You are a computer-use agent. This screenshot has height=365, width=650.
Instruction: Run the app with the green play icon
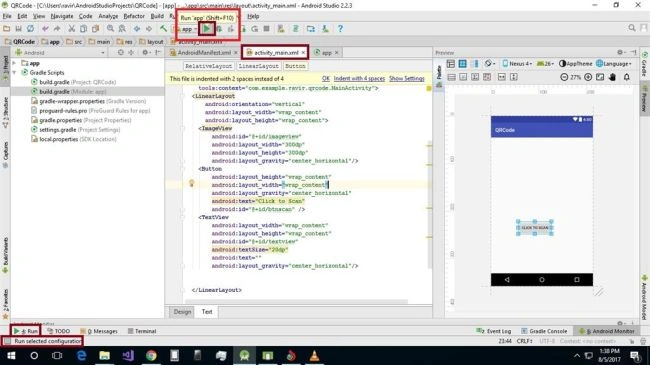(x=206, y=29)
